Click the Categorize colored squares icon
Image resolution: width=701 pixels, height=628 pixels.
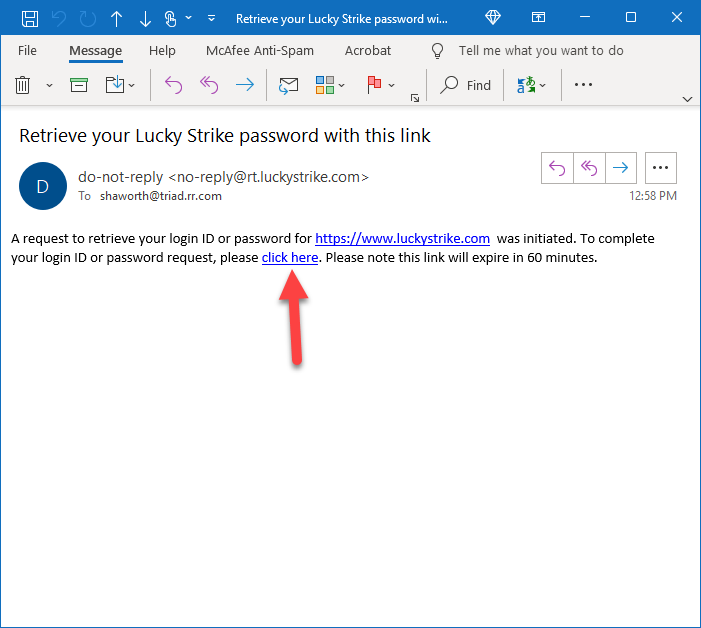click(325, 85)
